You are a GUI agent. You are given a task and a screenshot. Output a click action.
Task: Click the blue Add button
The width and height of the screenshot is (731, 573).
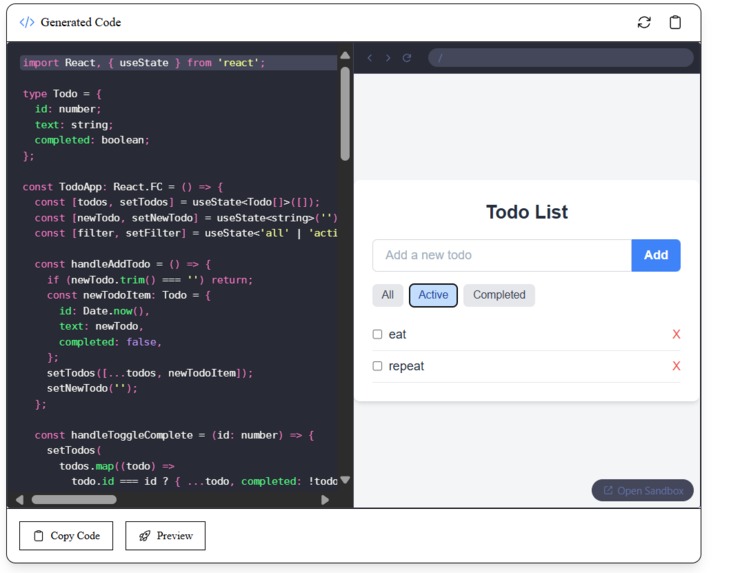(656, 255)
